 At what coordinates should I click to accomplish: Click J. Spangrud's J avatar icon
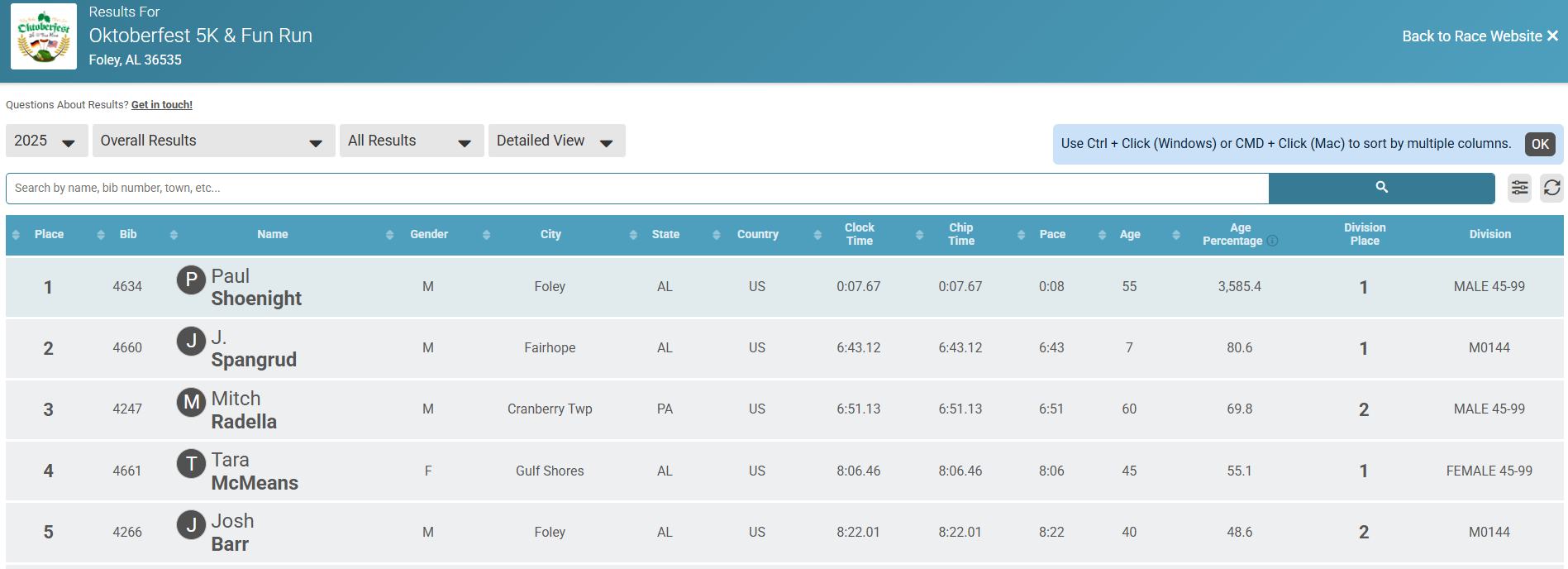click(x=191, y=341)
